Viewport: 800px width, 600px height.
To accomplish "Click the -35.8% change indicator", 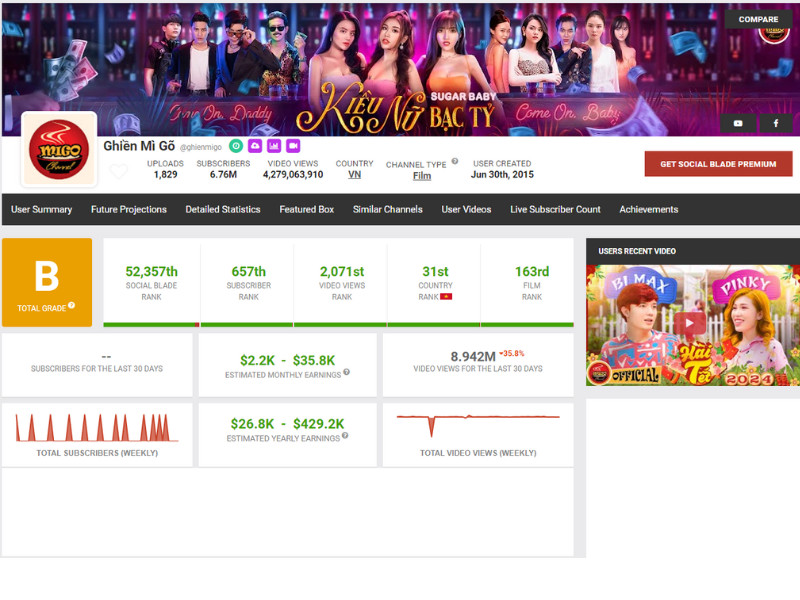I will (511, 353).
